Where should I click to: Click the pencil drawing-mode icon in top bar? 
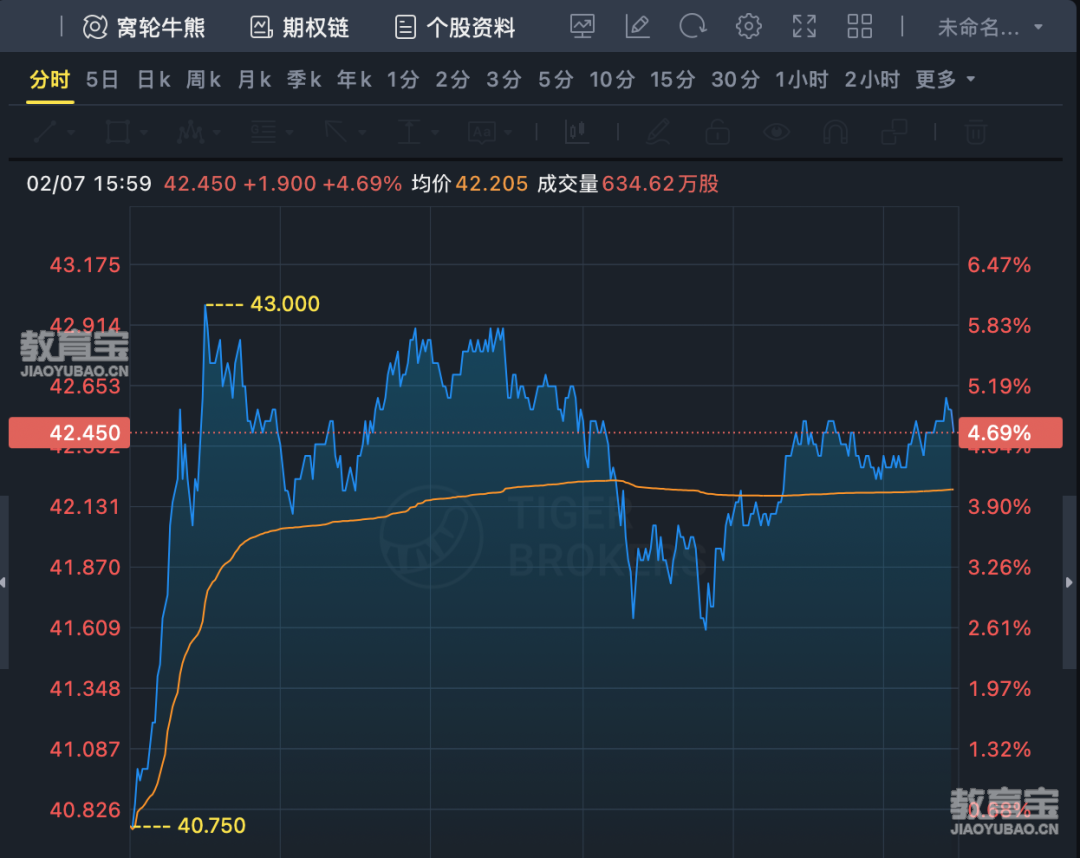(x=637, y=27)
